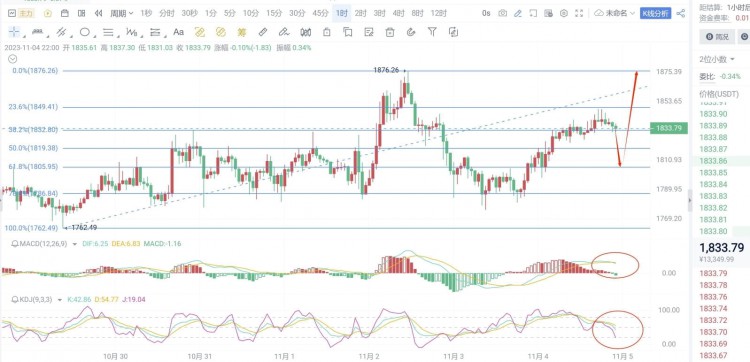This screenshot has height=362, width=750.
Task: Open the drawing filter funnel icon
Action: click(432, 32)
